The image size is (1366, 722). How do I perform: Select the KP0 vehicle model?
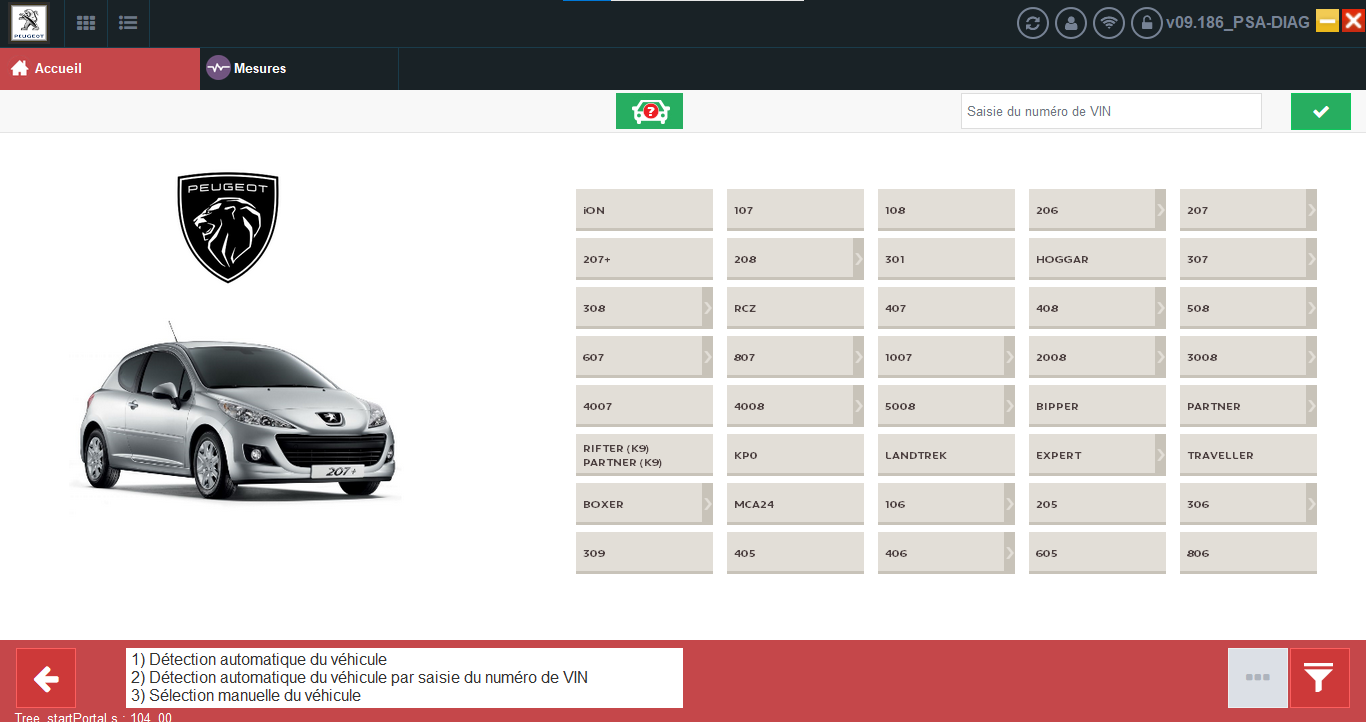(x=795, y=455)
